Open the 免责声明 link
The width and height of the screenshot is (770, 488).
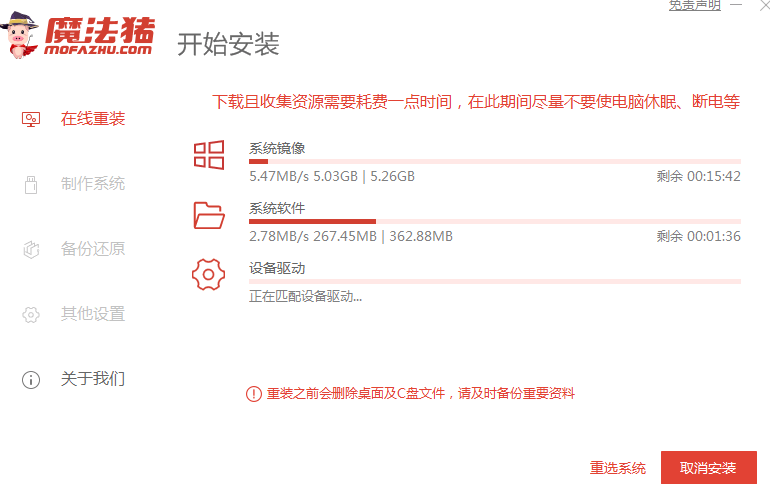[694, 5]
